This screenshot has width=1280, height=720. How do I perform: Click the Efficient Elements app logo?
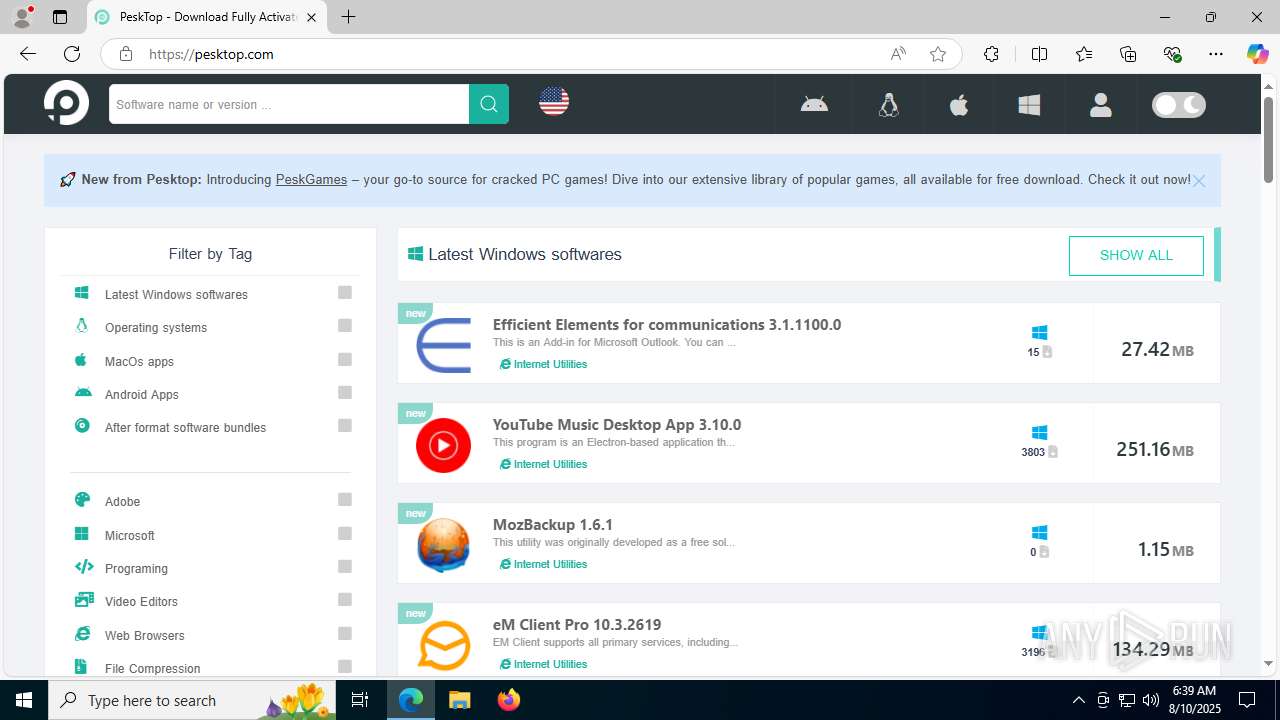[443, 345]
